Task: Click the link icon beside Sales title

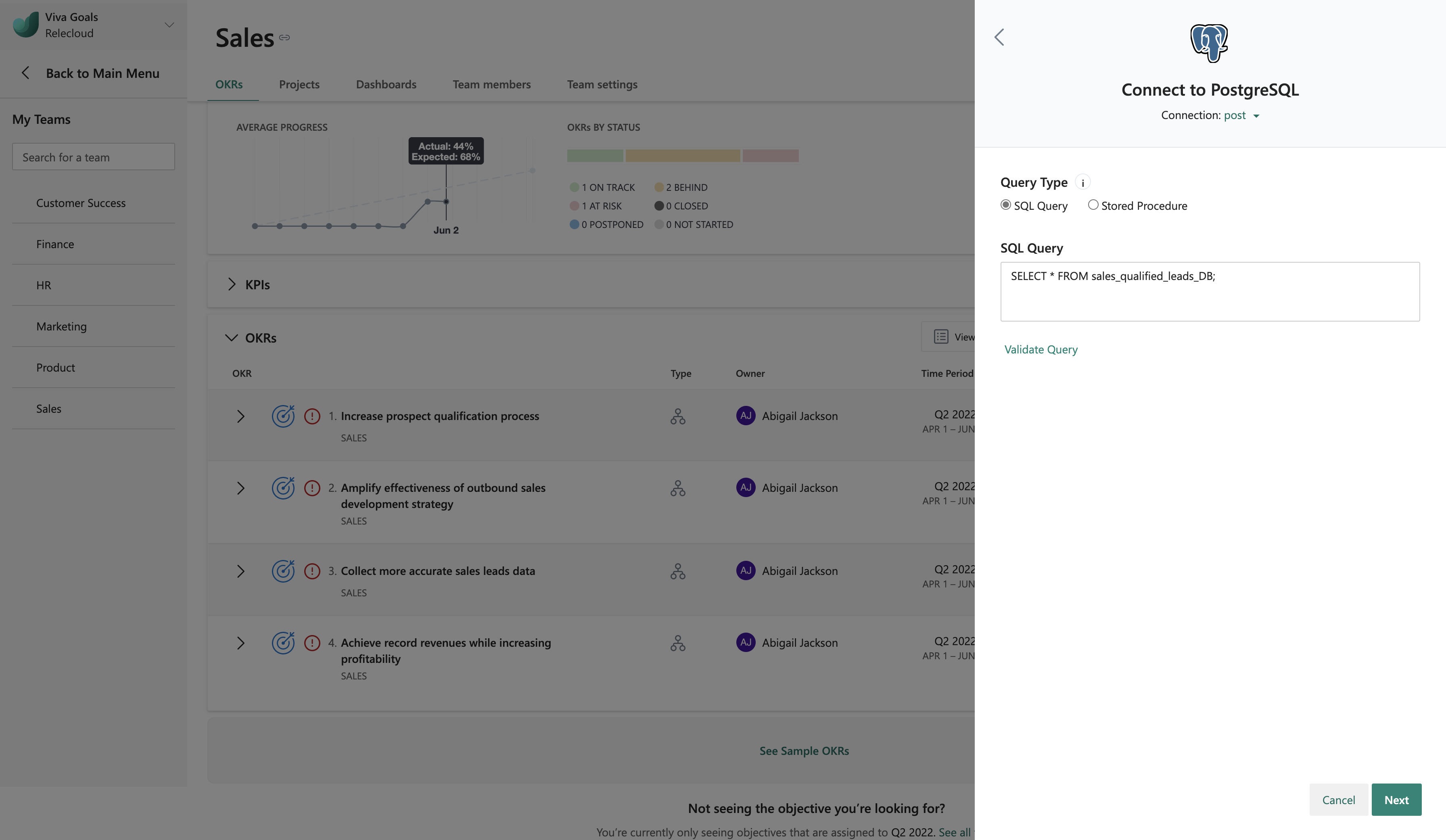Action: click(x=284, y=38)
